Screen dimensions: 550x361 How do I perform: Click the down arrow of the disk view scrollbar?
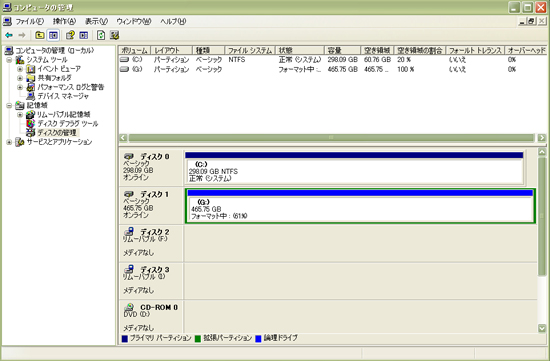(542, 328)
